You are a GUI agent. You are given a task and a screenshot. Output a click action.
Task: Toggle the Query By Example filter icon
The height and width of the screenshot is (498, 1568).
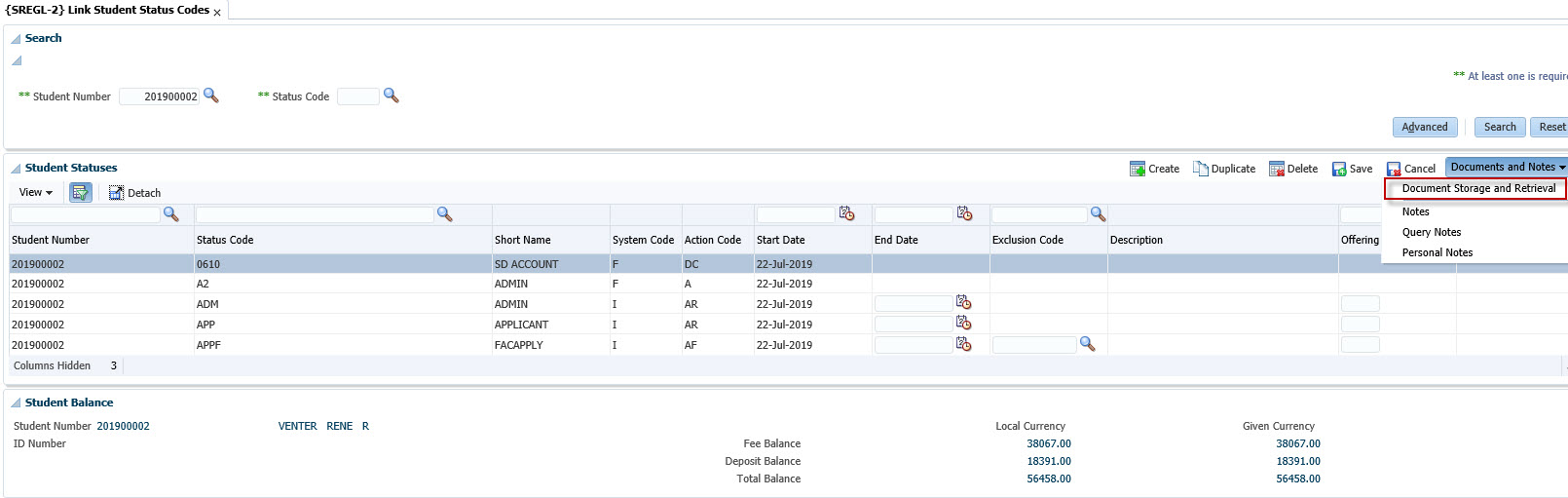81,193
